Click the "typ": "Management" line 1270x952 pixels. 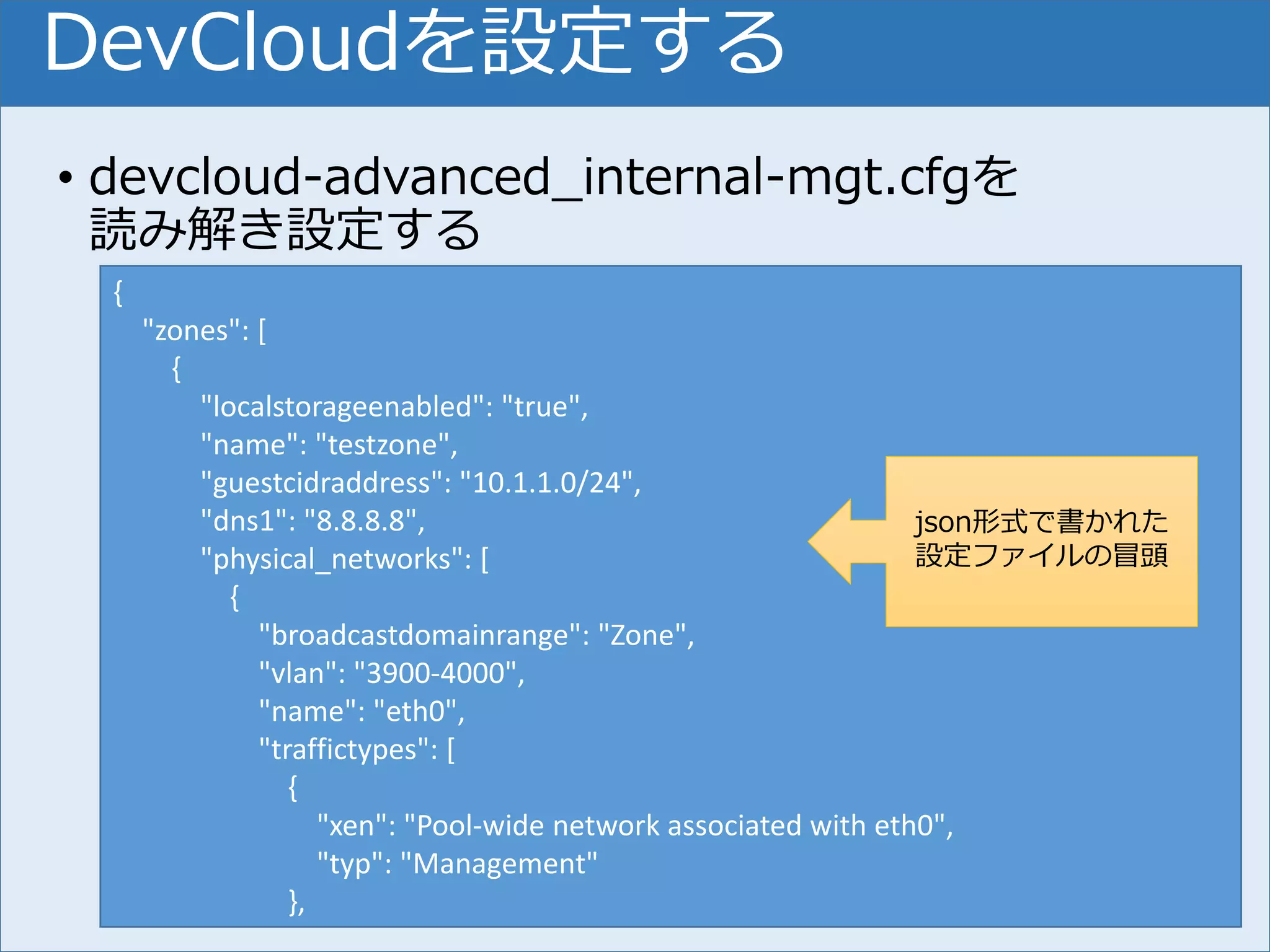457,864
